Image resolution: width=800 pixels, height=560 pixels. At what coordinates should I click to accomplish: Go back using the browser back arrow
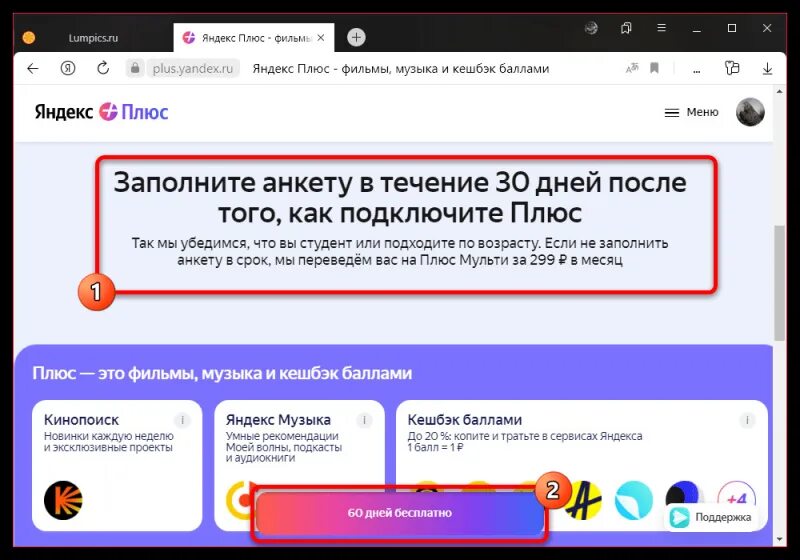33,68
